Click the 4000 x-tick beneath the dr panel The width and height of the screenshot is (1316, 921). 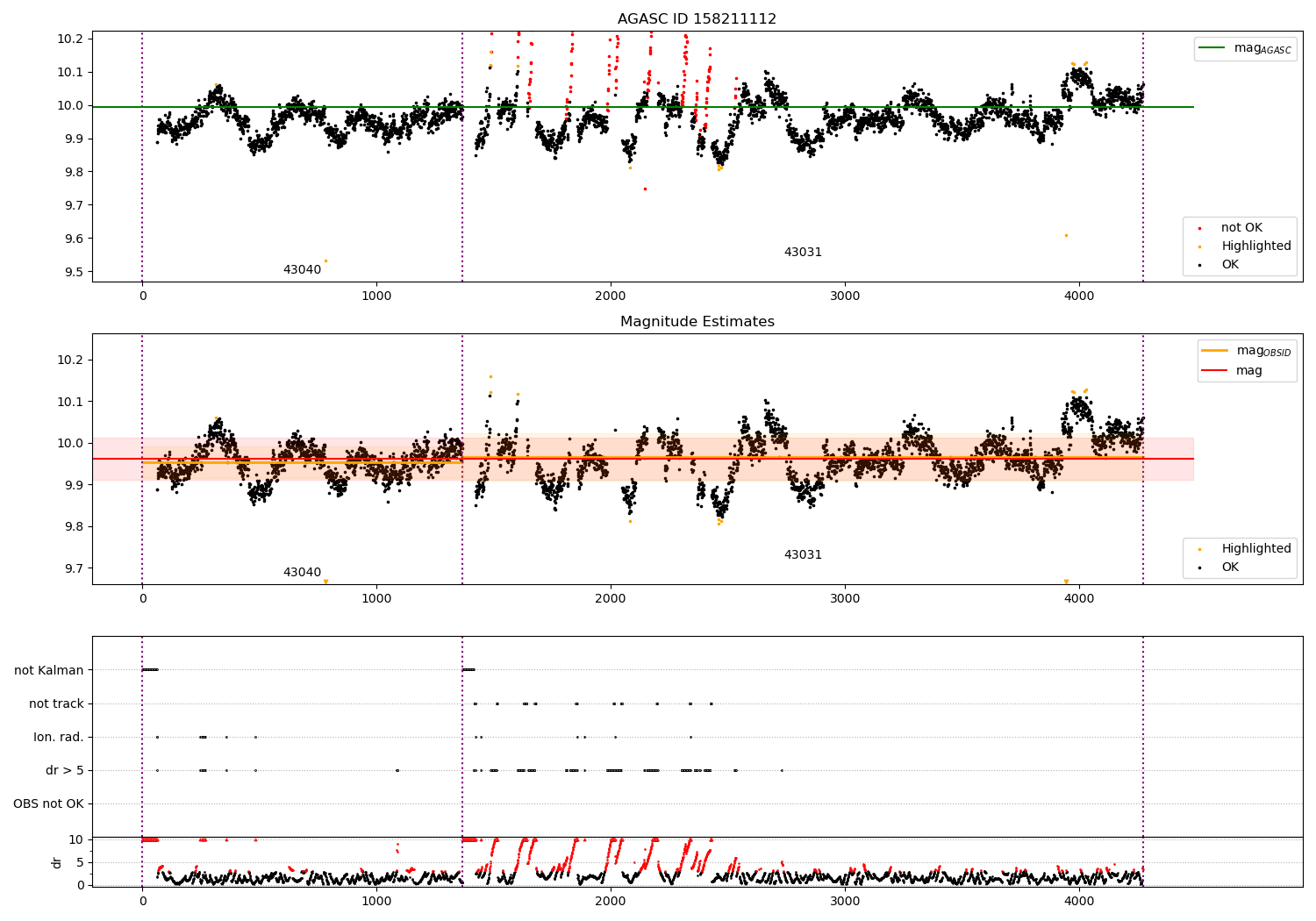(x=1078, y=901)
